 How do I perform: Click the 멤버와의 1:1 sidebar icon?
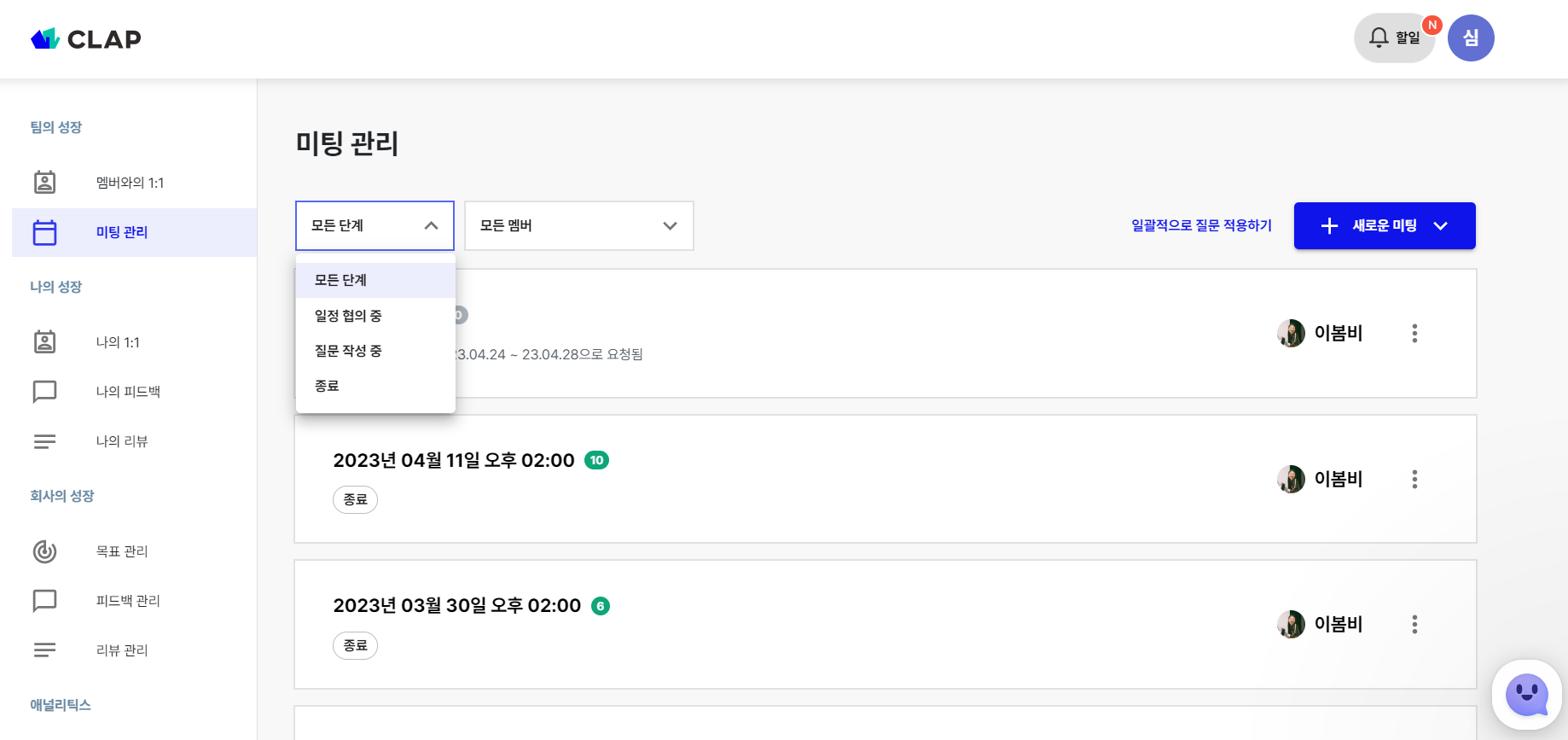point(44,182)
